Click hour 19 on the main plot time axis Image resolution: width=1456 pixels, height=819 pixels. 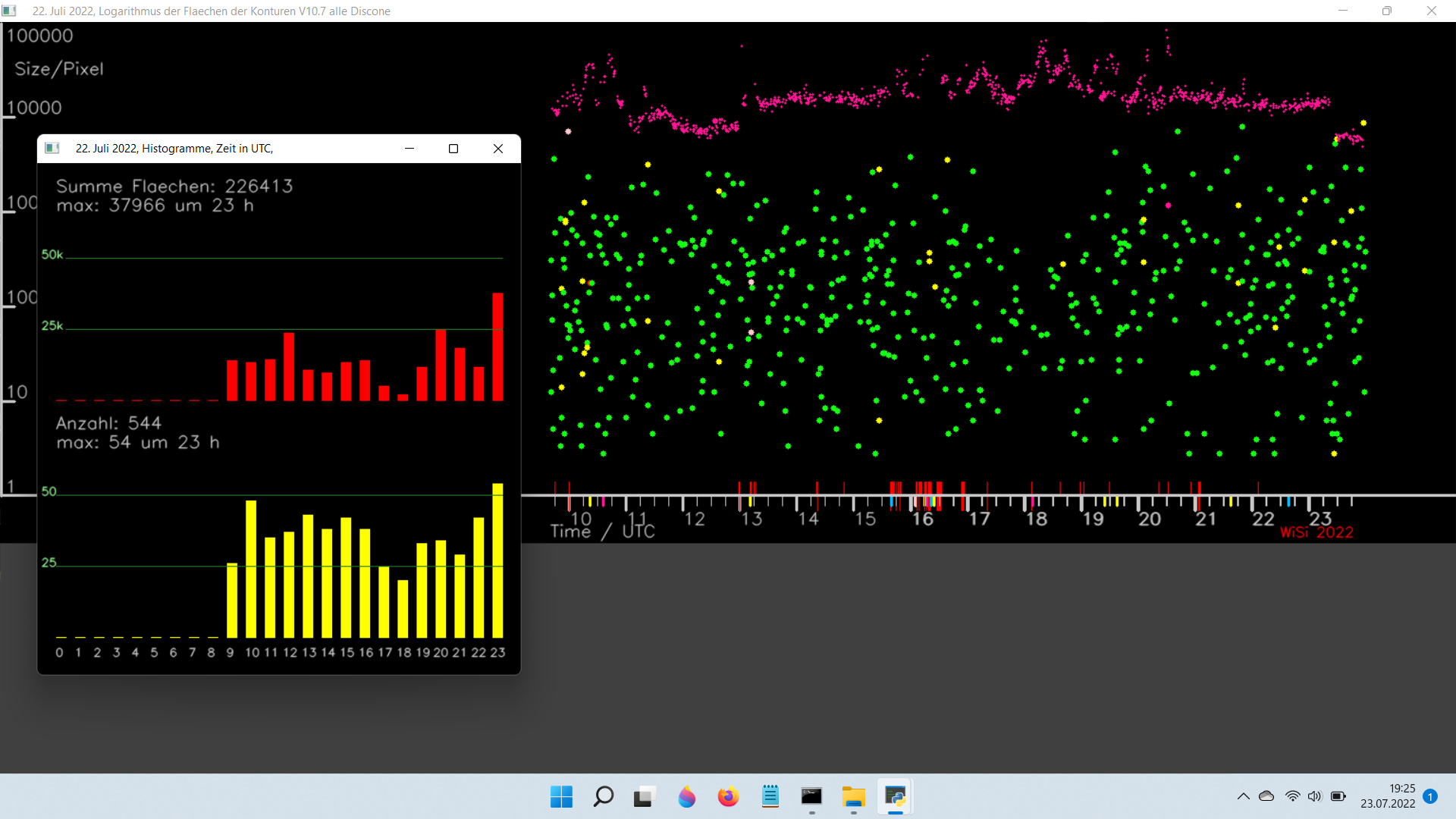1093,519
